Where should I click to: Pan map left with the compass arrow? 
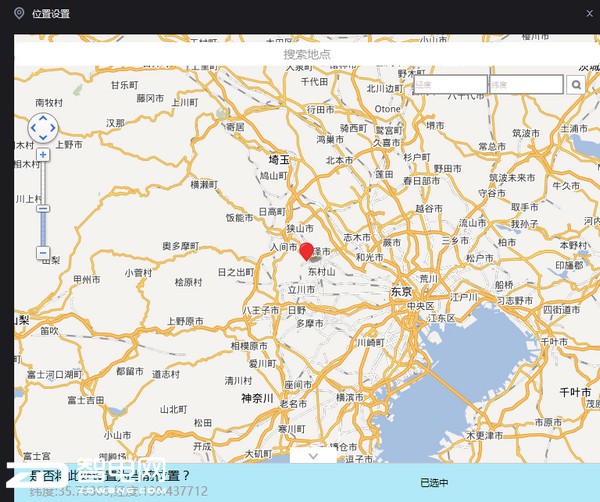32,128
